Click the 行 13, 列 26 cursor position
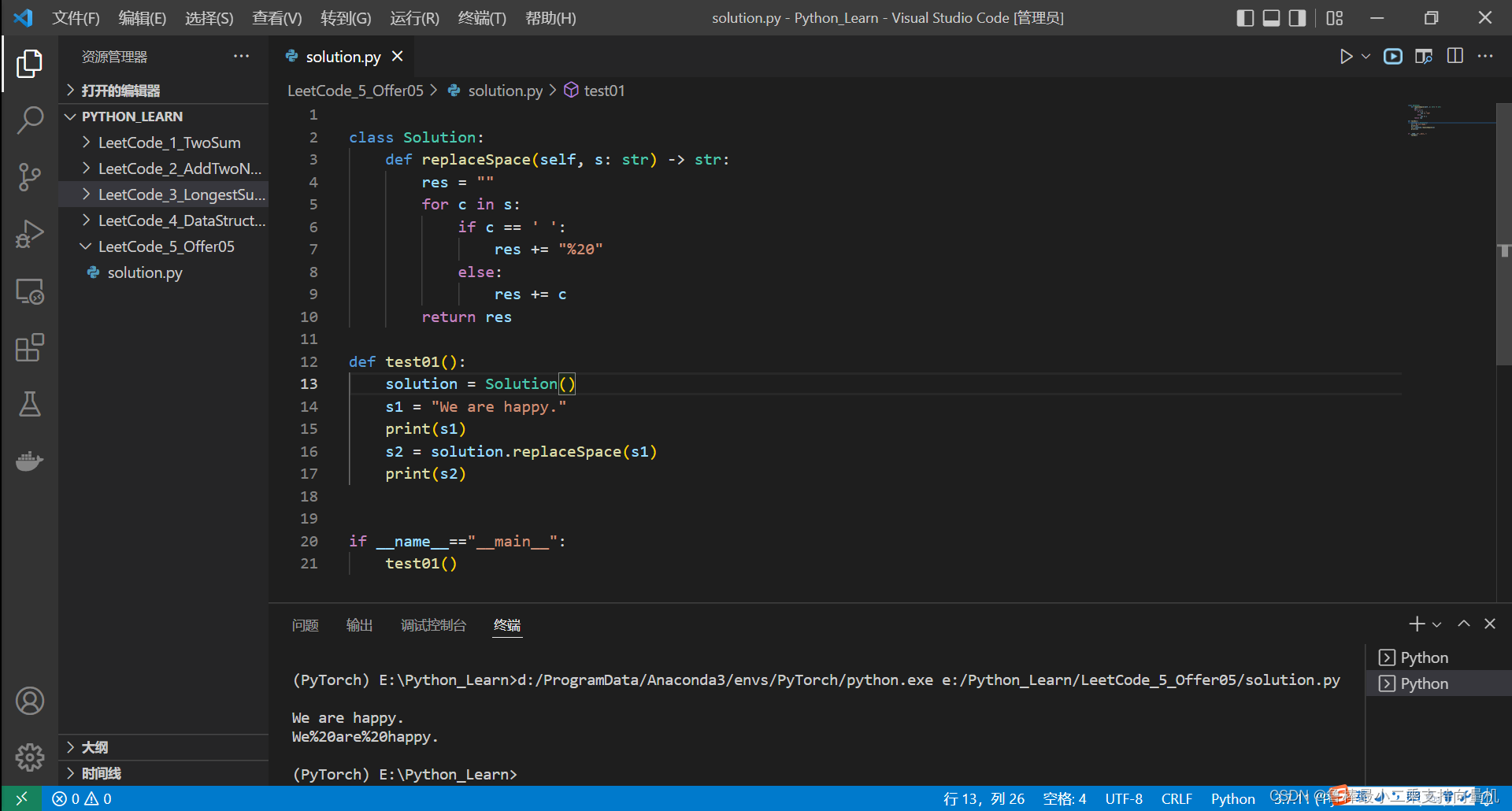 (984, 798)
